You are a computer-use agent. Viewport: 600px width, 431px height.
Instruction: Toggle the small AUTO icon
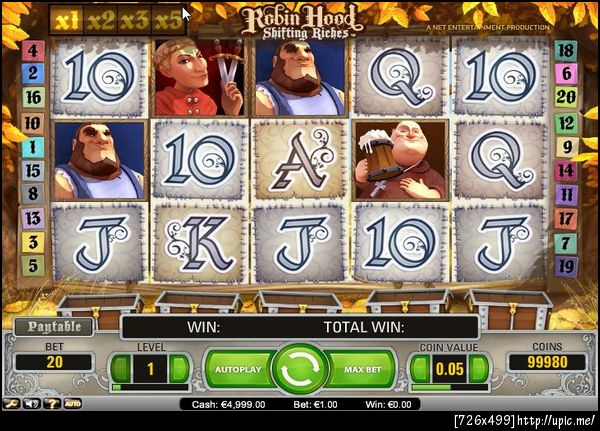72,404
